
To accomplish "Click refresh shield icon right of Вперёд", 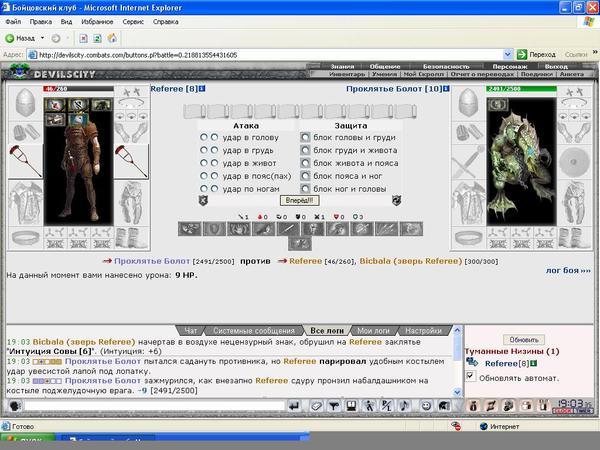I will pyautogui.click(x=396, y=200).
